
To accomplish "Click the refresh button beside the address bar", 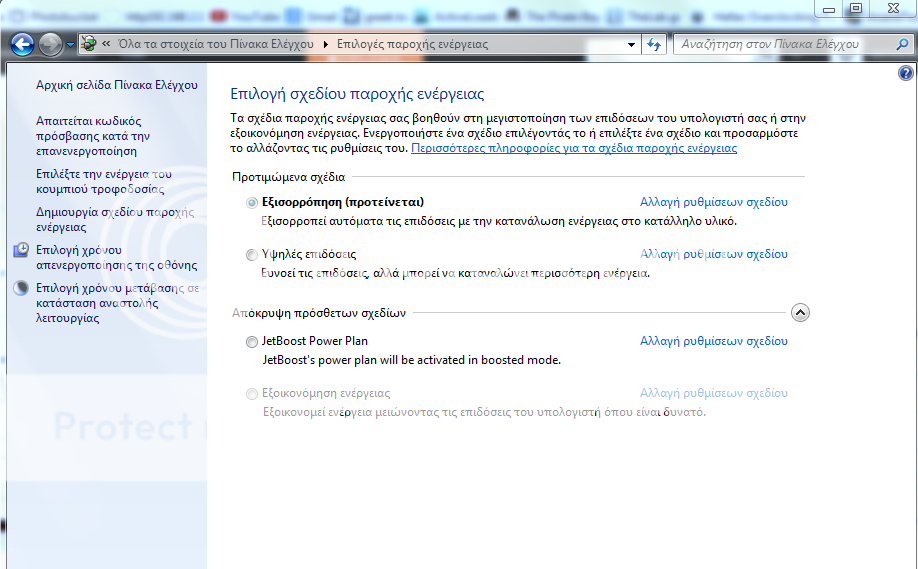I will pyautogui.click(x=655, y=45).
